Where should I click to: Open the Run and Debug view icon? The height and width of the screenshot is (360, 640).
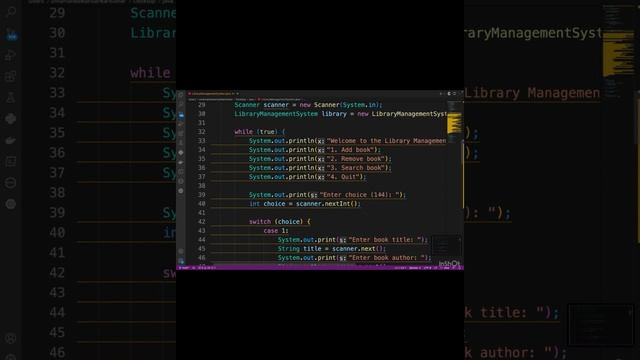point(181,125)
